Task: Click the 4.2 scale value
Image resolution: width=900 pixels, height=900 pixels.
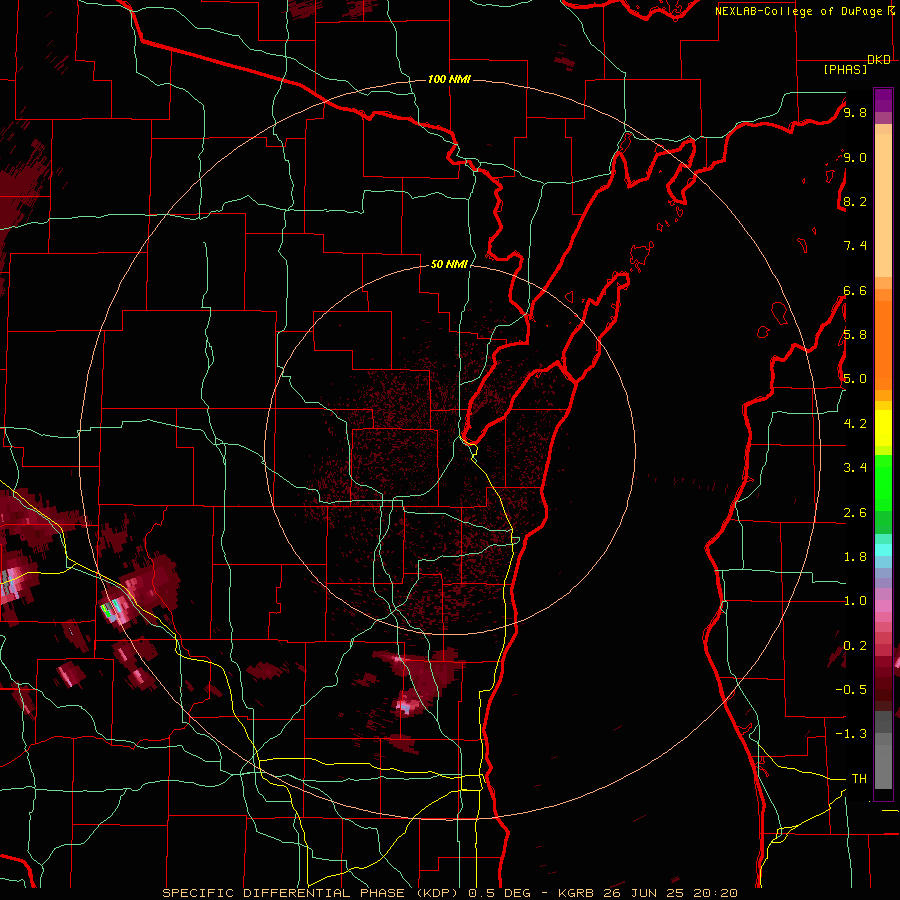Action: pos(855,424)
